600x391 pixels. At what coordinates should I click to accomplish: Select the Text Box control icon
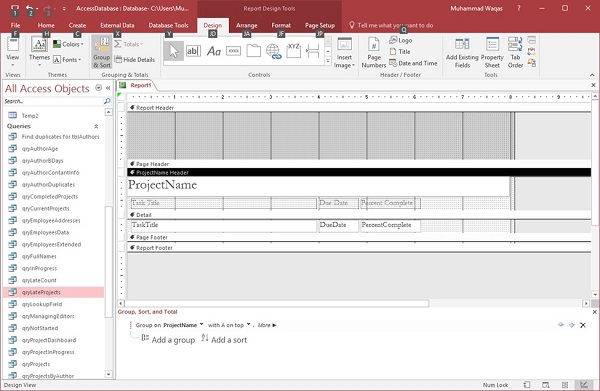(x=193, y=51)
